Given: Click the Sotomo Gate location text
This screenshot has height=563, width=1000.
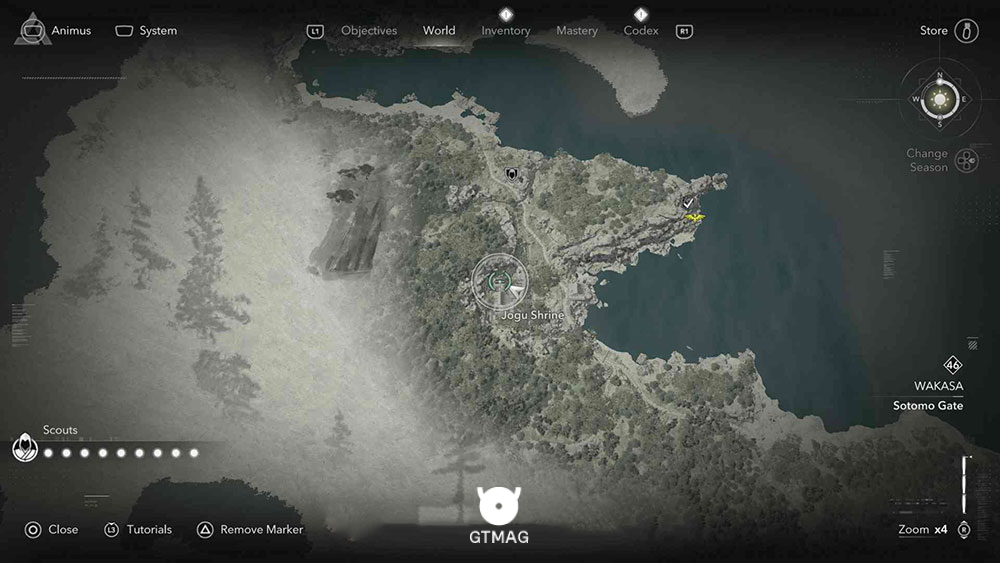Looking at the screenshot, I should click(x=928, y=406).
